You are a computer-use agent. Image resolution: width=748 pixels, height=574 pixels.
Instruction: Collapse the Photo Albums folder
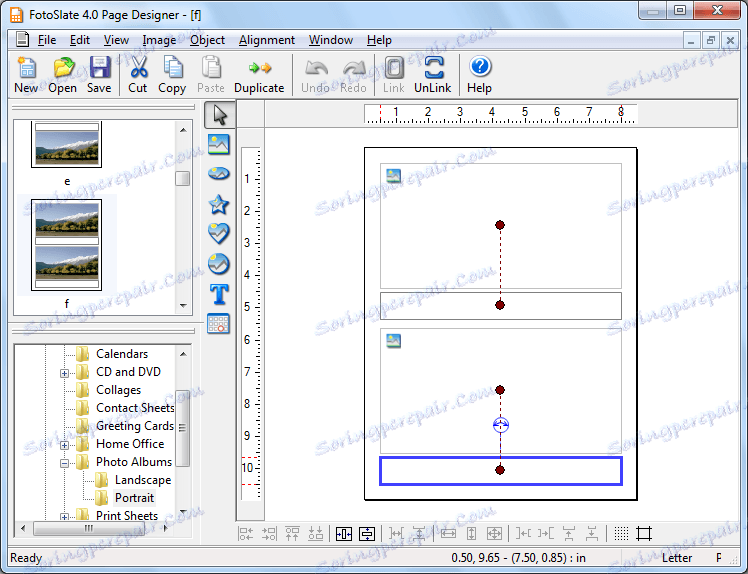(64, 463)
